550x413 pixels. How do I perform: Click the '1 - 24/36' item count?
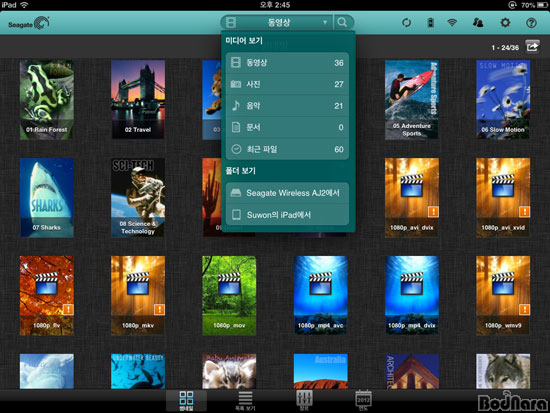coord(505,48)
